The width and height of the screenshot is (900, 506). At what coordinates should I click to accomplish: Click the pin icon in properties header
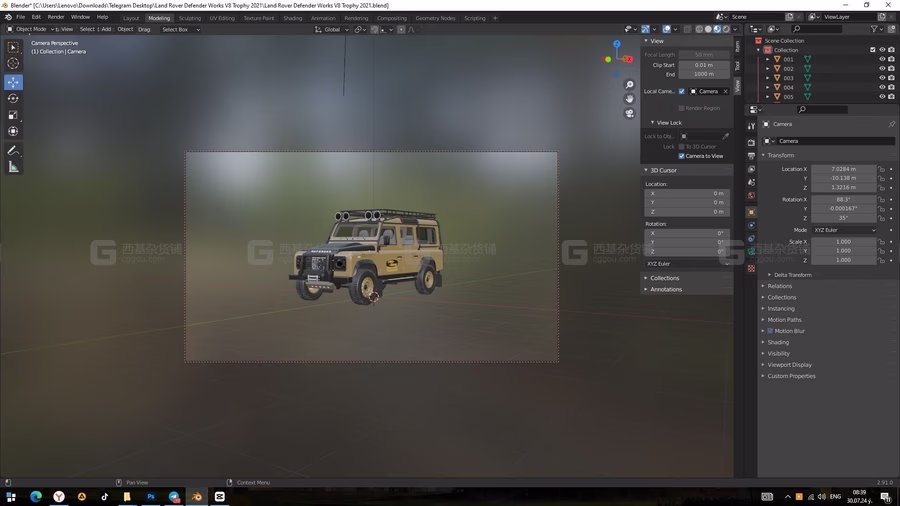pos(891,124)
